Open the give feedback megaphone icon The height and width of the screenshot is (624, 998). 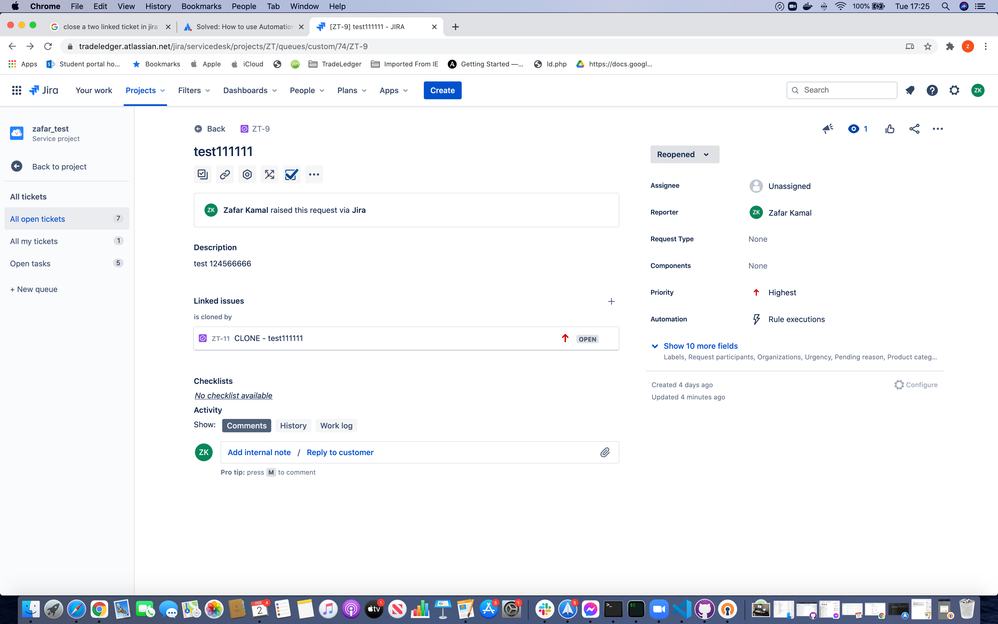pyautogui.click(x=826, y=128)
